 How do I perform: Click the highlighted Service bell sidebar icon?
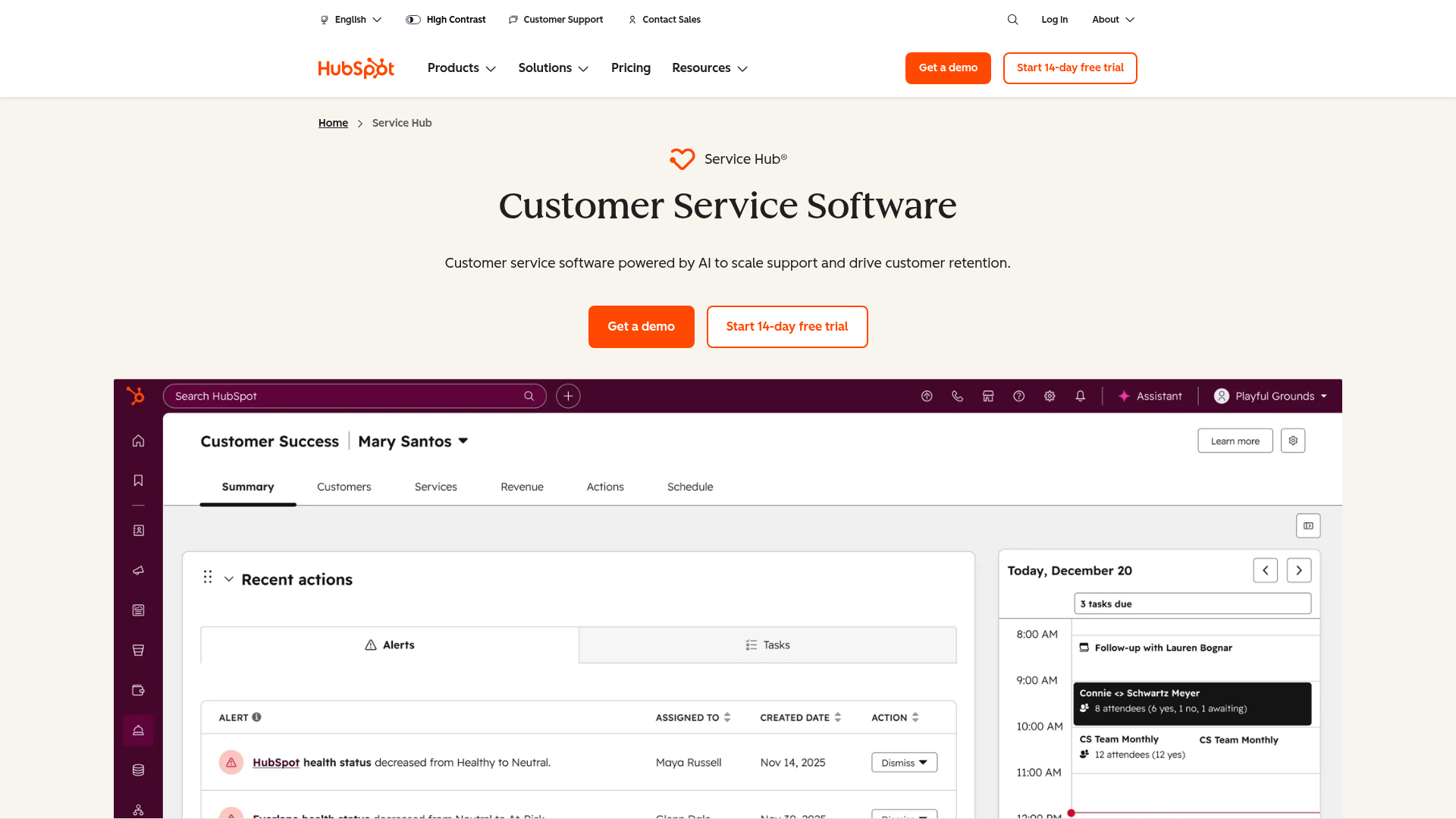point(138,730)
